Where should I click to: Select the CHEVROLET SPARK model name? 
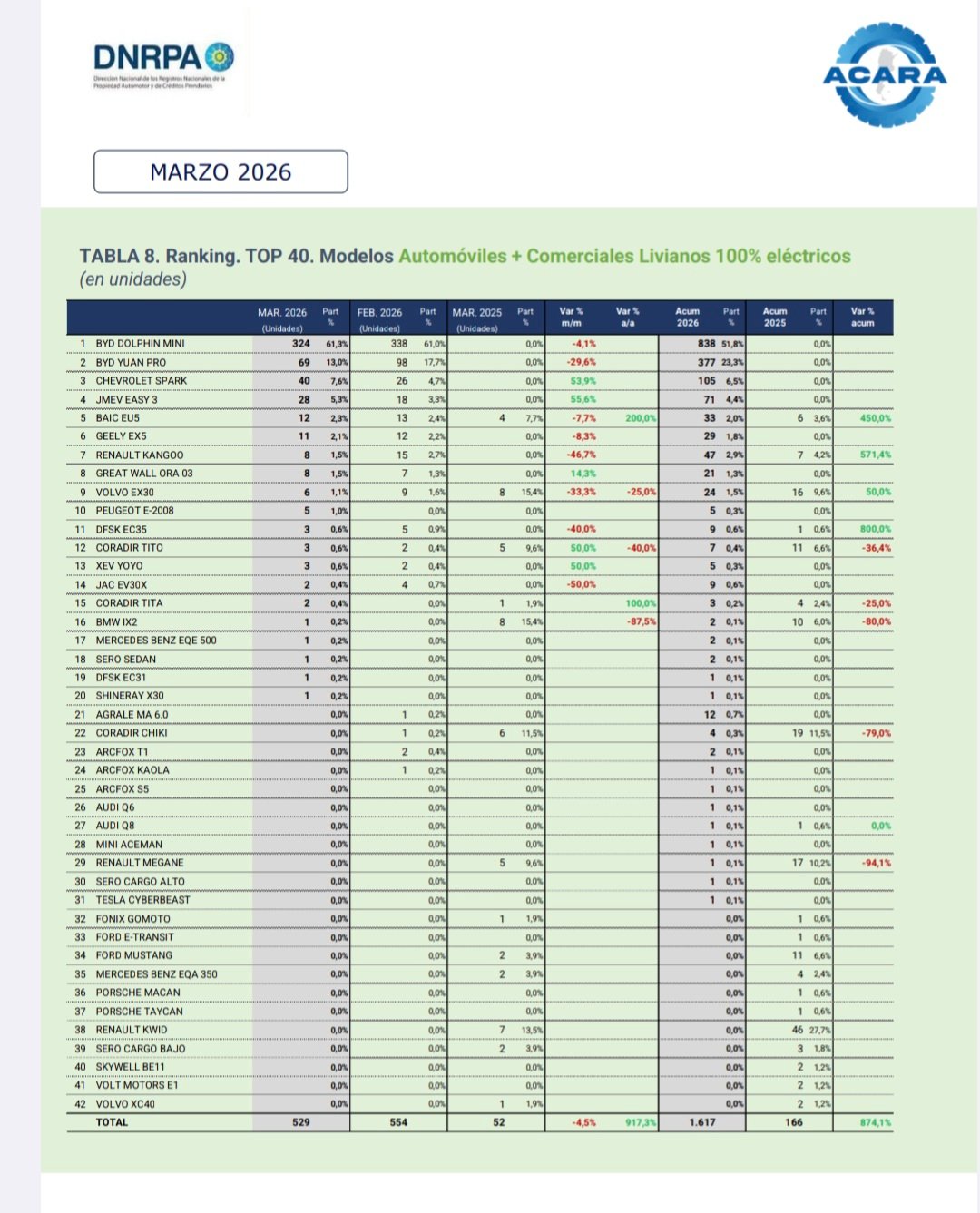[142, 381]
